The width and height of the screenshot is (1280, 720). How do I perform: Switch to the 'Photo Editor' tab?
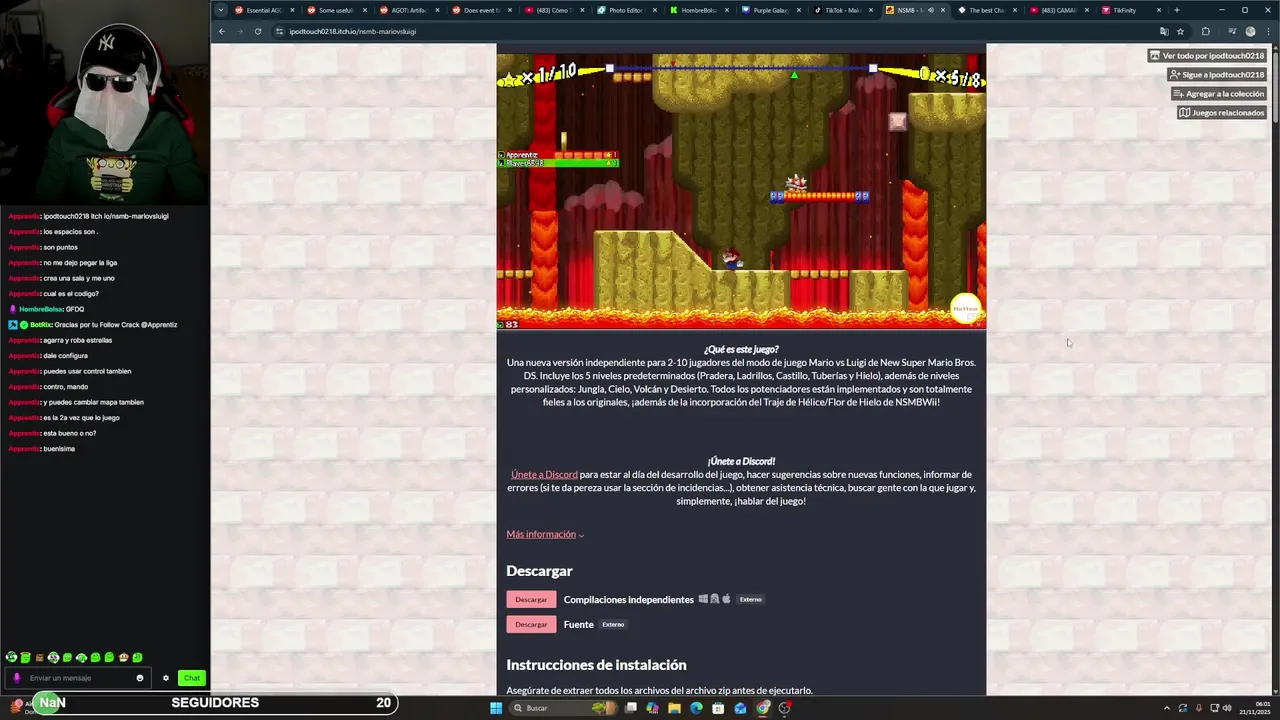pos(625,10)
